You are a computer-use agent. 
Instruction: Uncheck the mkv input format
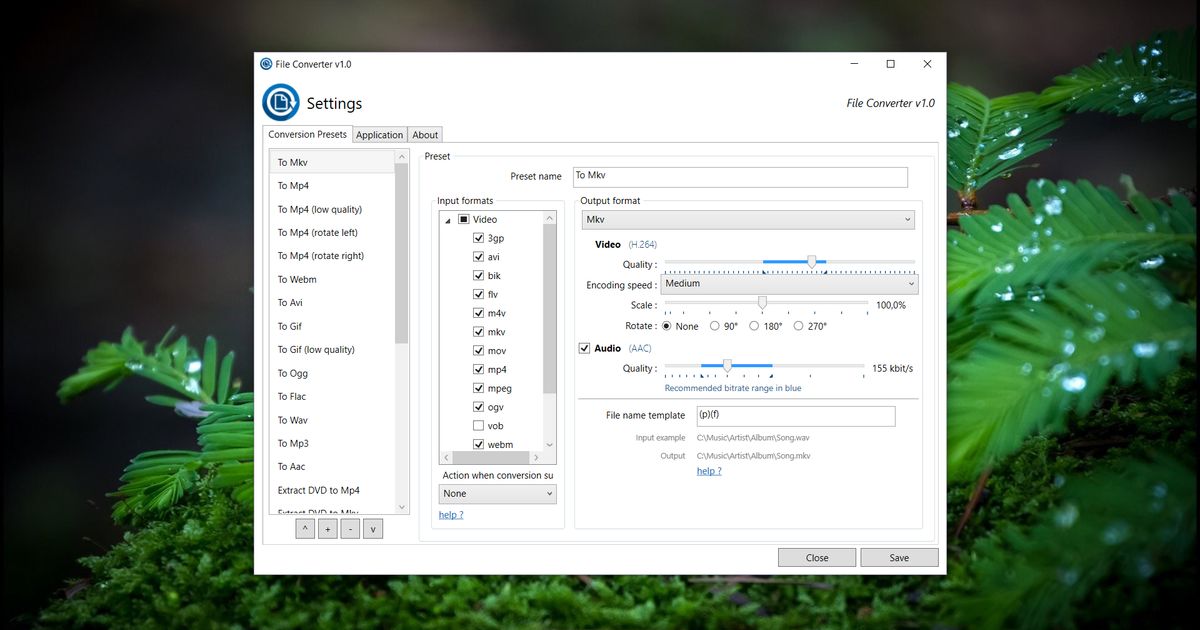coord(479,331)
